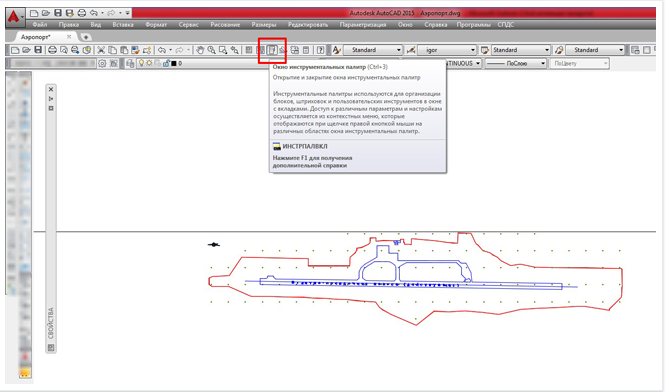
Task: Open the Рисование menu
Action: coord(225,25)
